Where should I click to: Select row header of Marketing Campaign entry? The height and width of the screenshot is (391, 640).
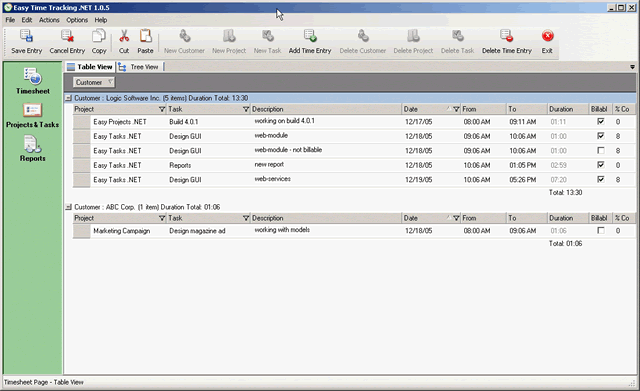82,231
